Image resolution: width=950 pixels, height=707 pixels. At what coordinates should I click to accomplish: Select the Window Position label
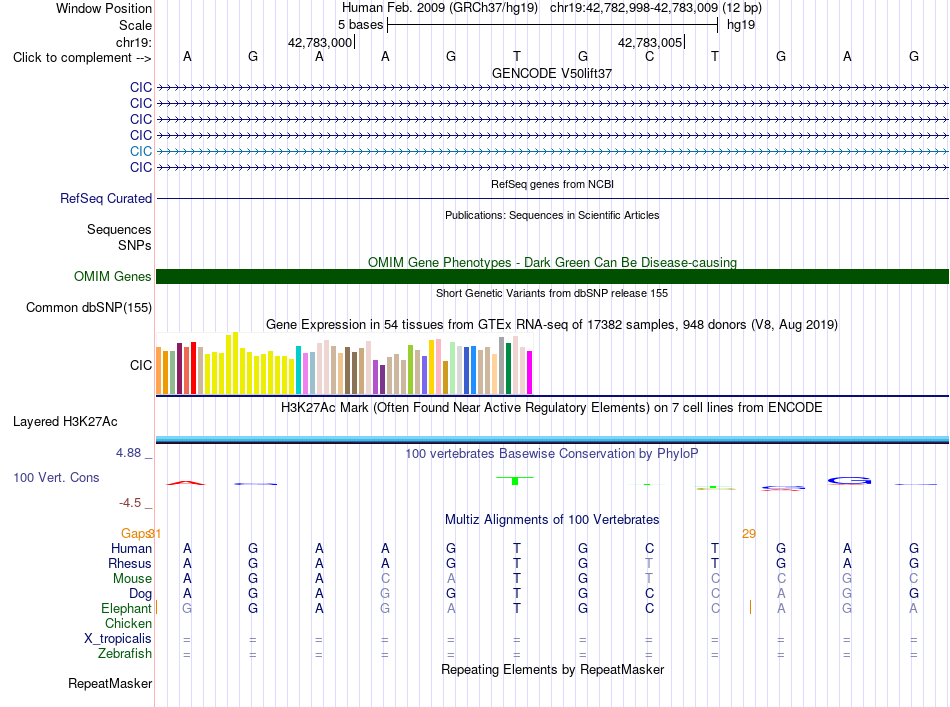click(x=104, y=8)
